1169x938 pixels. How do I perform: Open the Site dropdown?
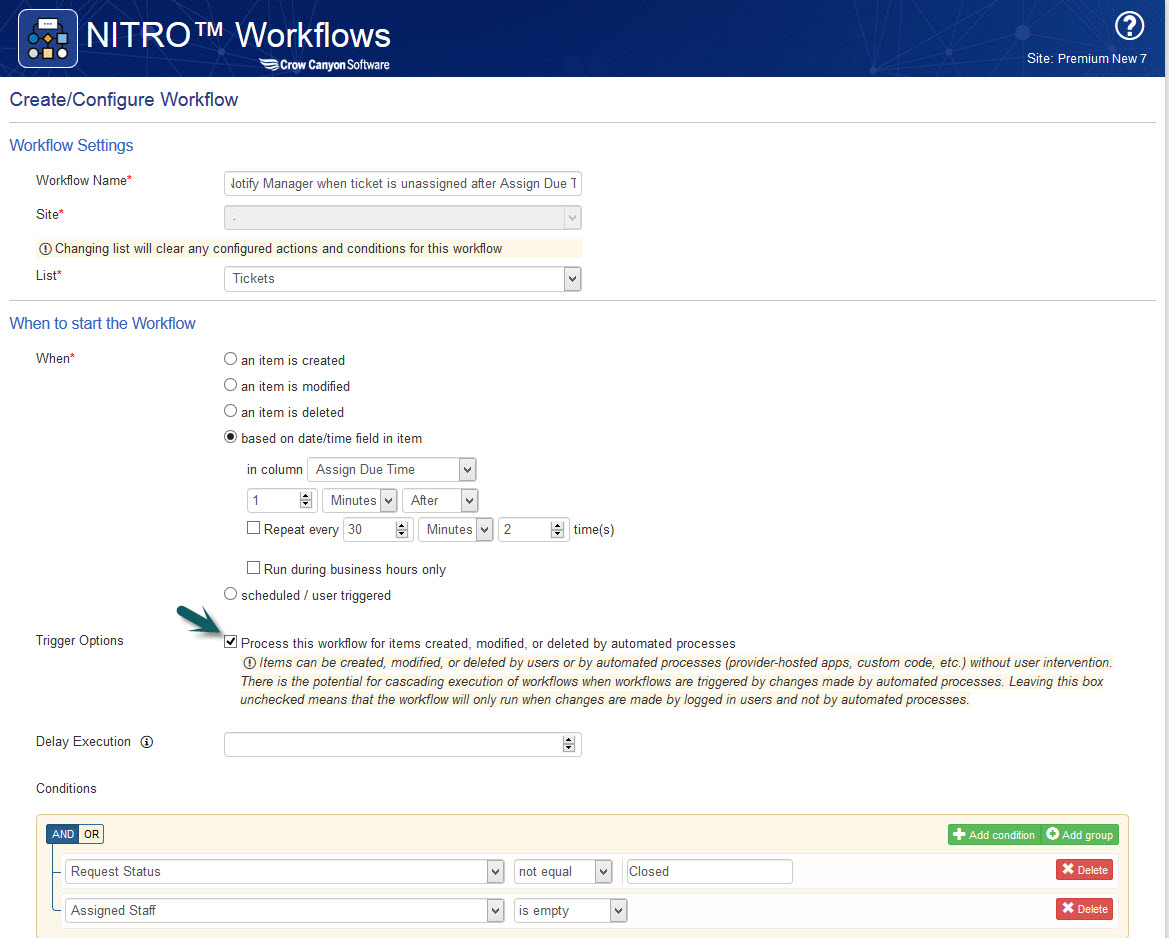(x=403, y=218)
